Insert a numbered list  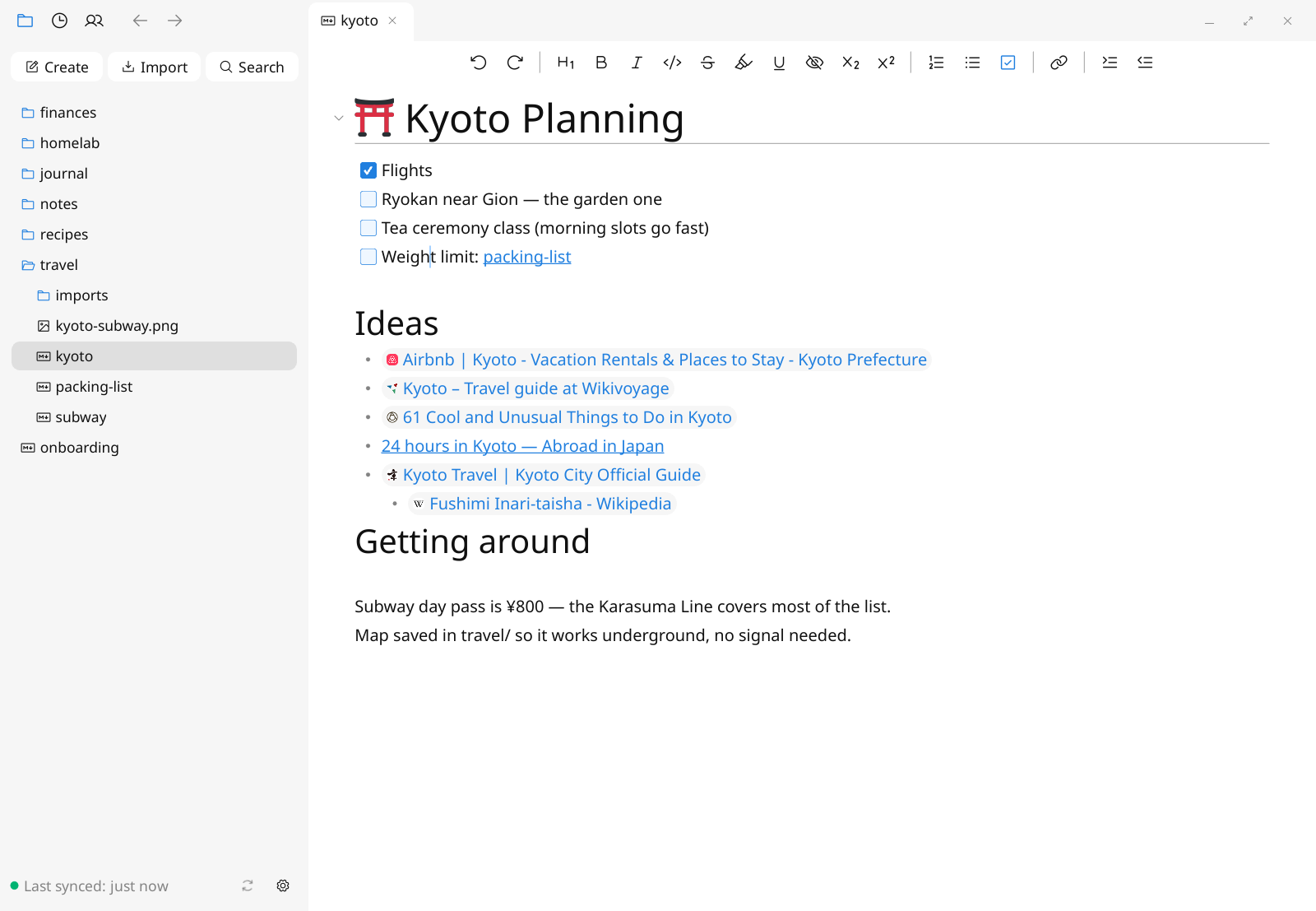point(936,63)
